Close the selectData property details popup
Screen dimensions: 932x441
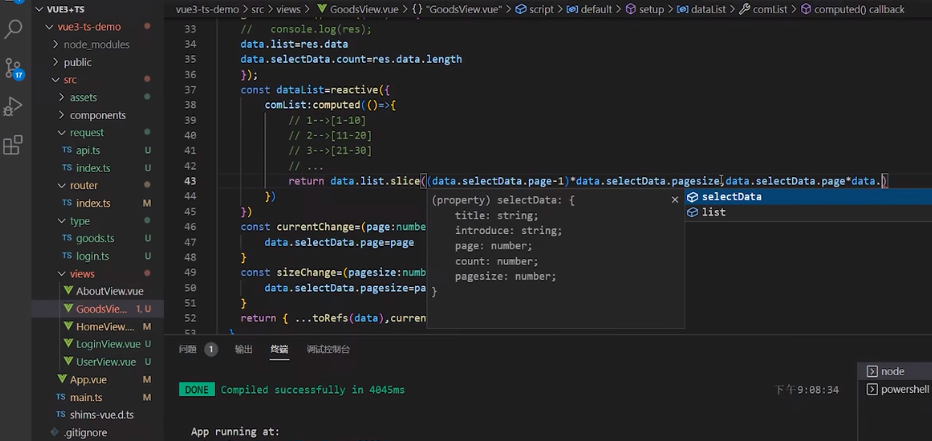click(x=675, y=200)
